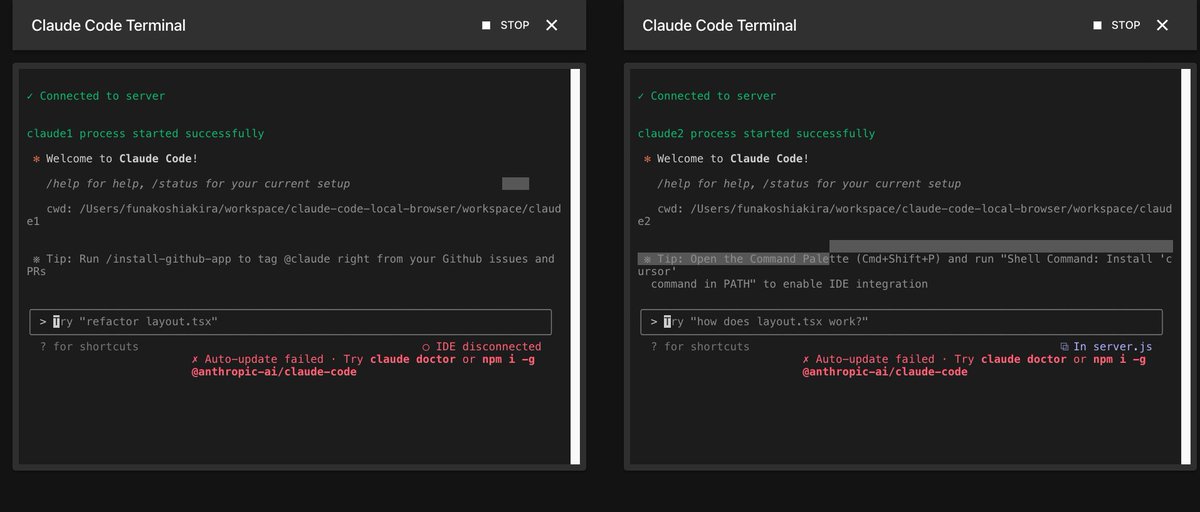
Task: Click "? for shortcuts" in claude2 terminal
Action: pos(700,346)
